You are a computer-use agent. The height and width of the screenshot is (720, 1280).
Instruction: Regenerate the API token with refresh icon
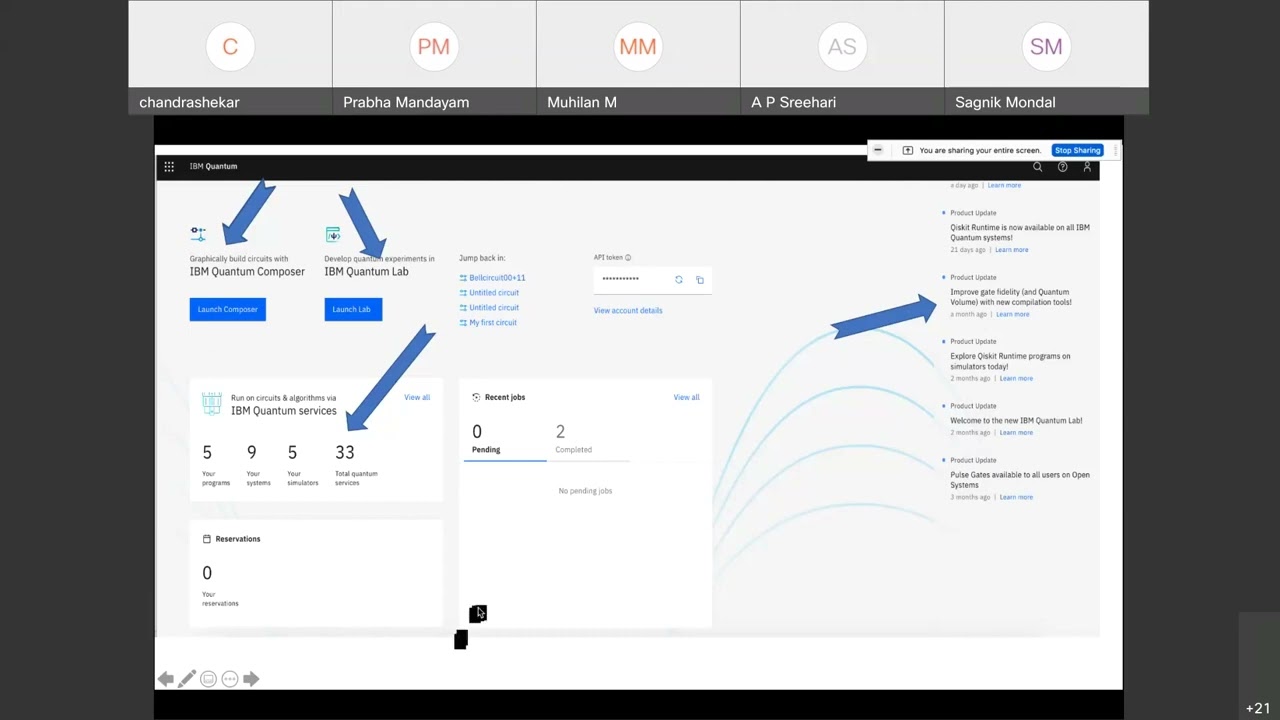(x=678, y=279)
